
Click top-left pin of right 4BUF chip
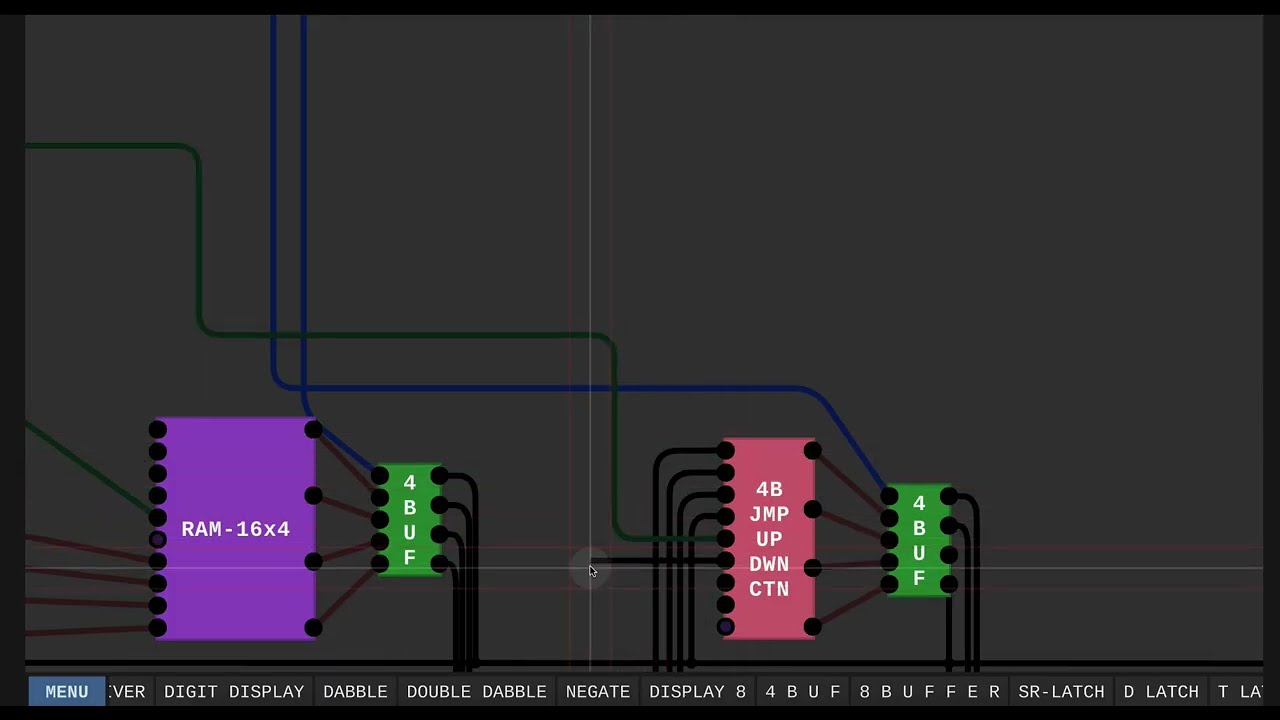pyautogui.click(x=889, y=496)
